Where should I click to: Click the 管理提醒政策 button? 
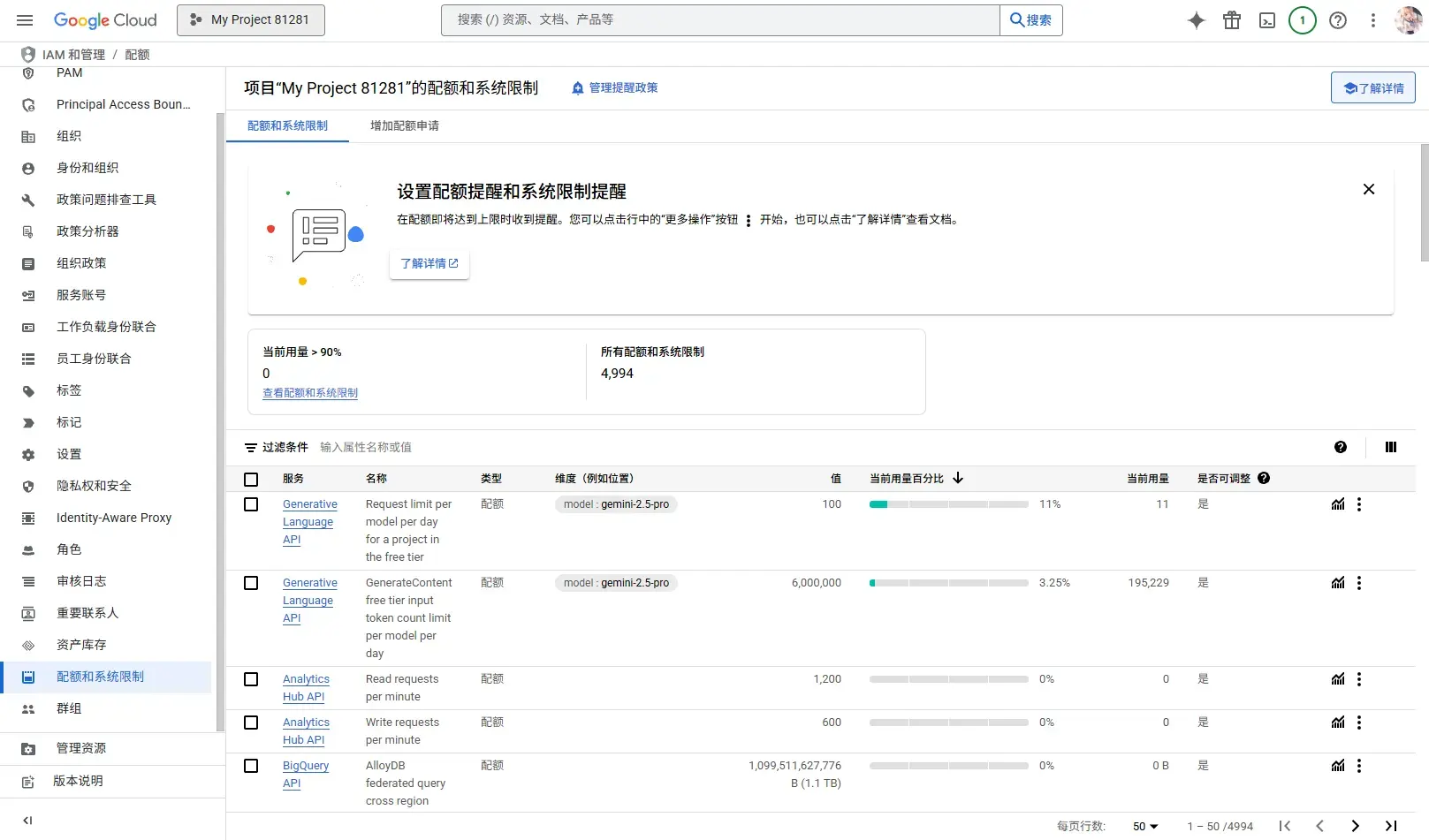pyautogui.click(x=614, y=87)
